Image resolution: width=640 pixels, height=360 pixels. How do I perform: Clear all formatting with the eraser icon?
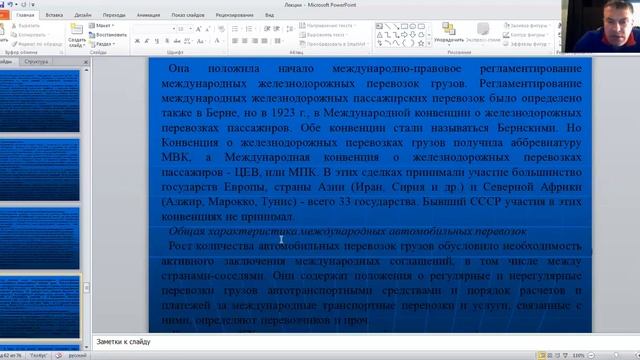pyautogui.click(x=221, y=29)
